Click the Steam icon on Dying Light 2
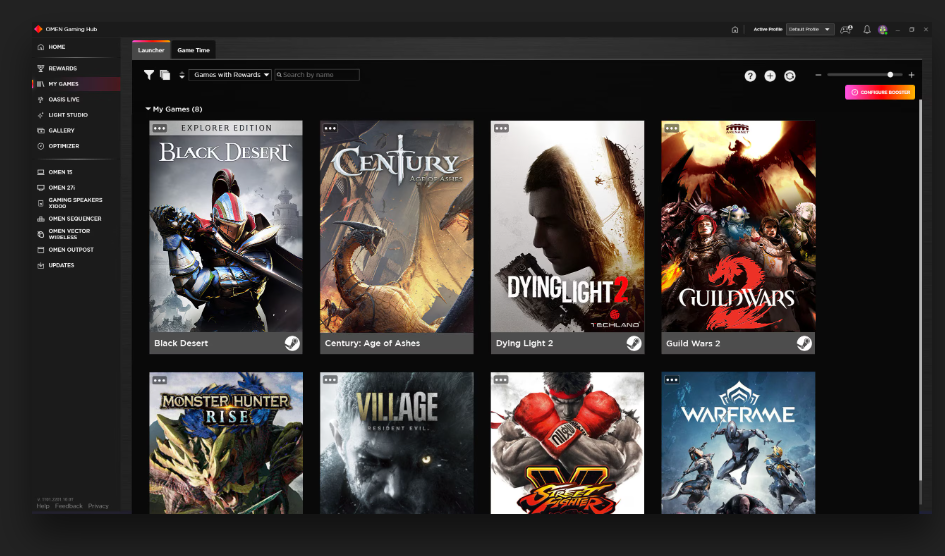945x556 pixels. pyautogui.click(x=633, y=343)
